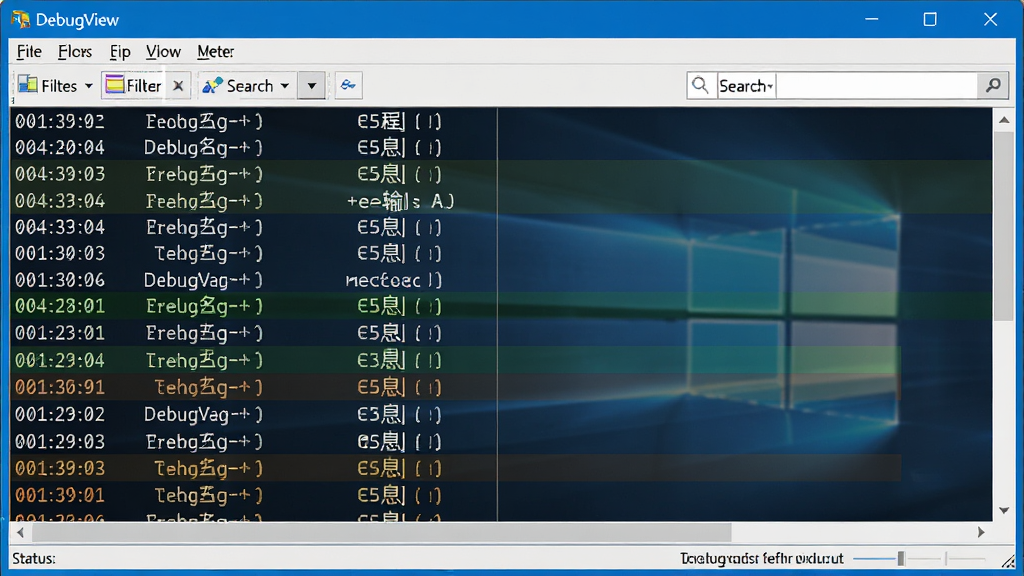
Task: Remove the Filter with the X icon
Action: pos(178,86)
